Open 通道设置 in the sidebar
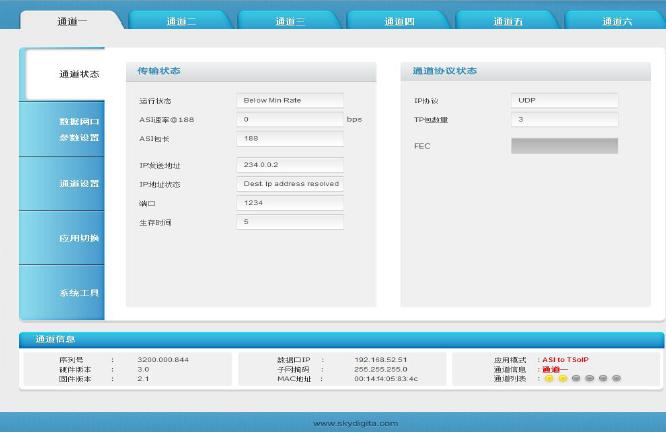The width and height of the screenshot is (666, 433). coord(79,184)
